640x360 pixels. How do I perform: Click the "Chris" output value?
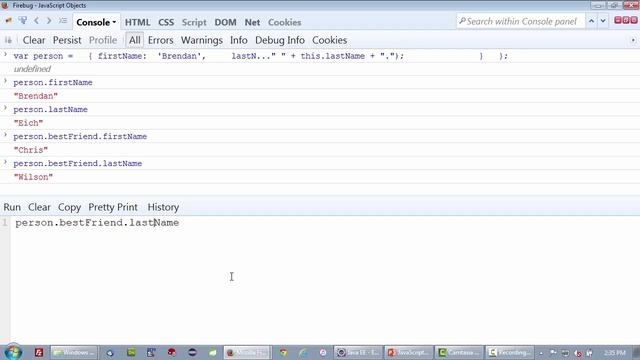[31, 150]
